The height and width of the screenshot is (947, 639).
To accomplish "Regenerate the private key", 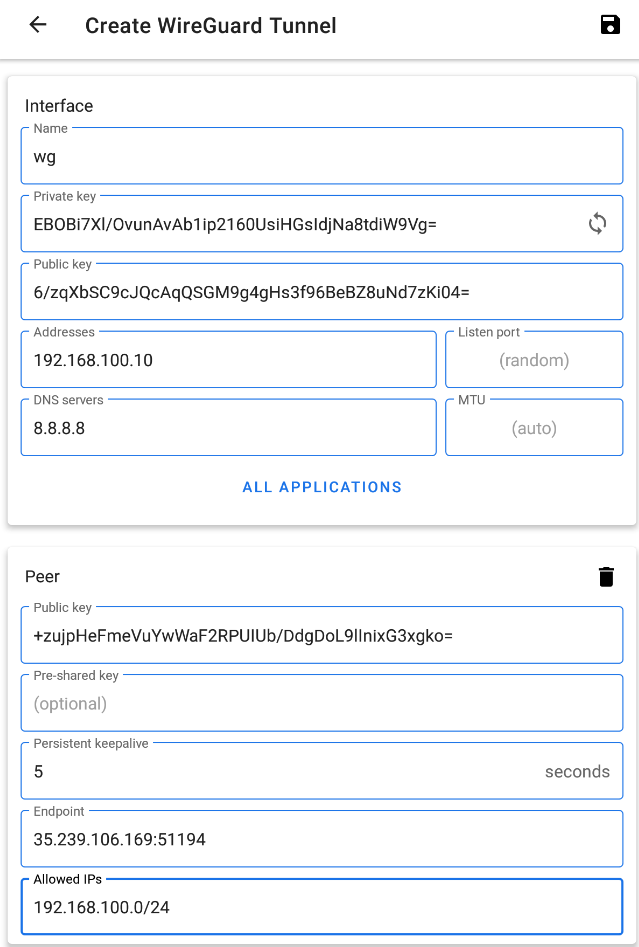I will click(x=597, y=224).
